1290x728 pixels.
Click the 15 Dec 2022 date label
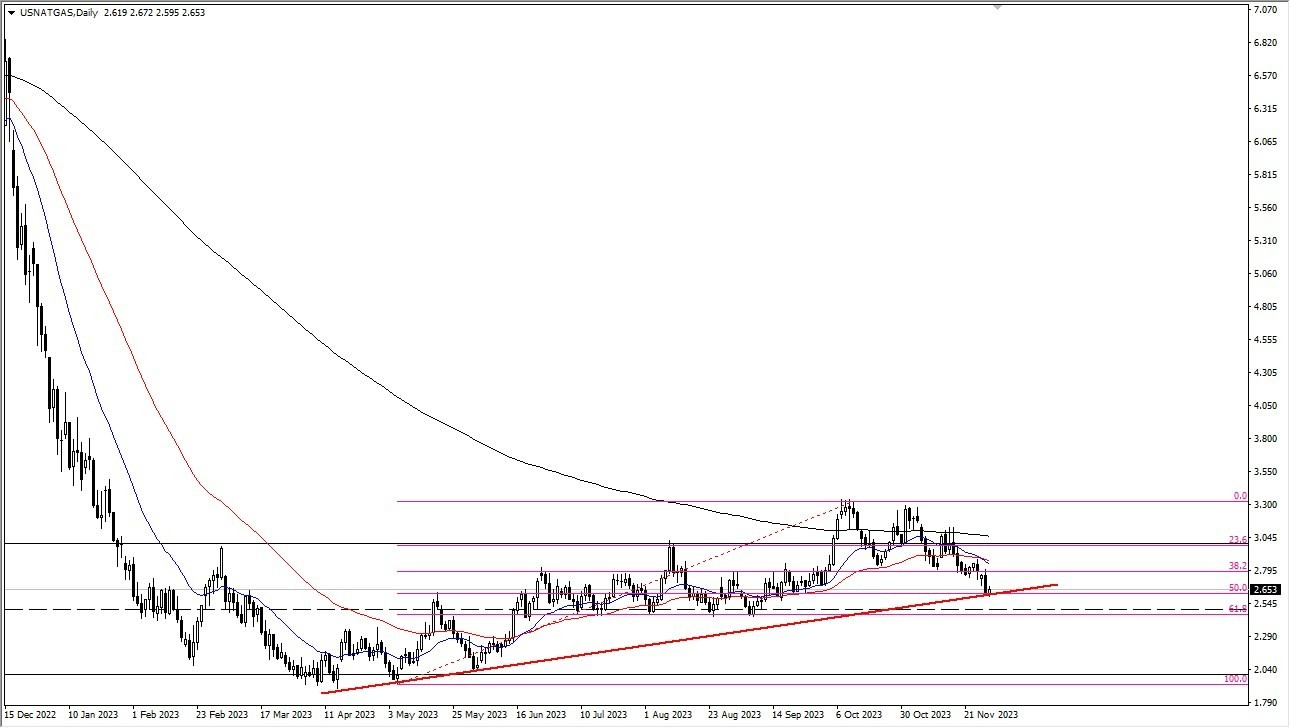[x=30, y=716]
